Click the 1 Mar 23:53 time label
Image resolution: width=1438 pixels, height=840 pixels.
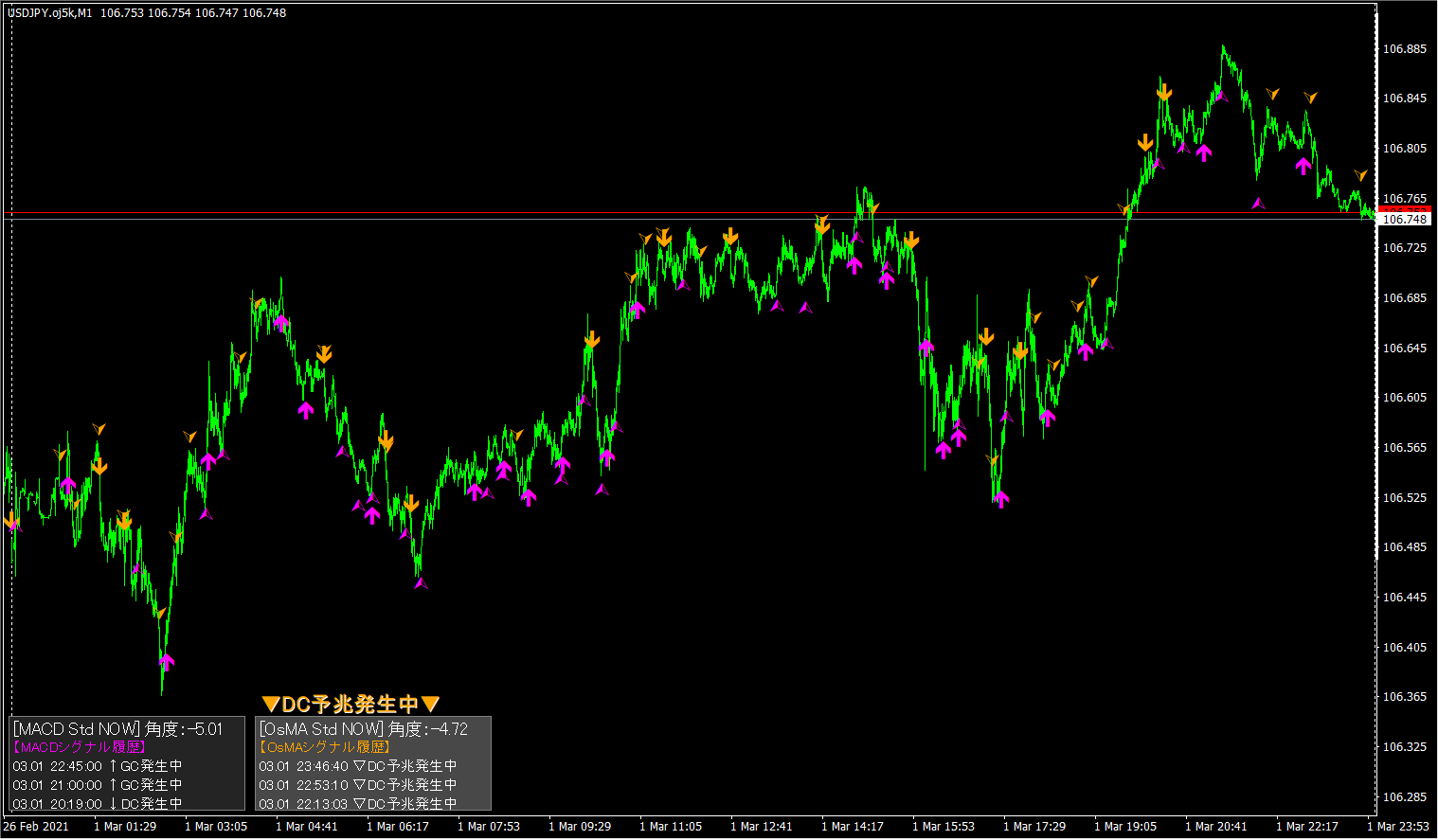coord(1398,827)
